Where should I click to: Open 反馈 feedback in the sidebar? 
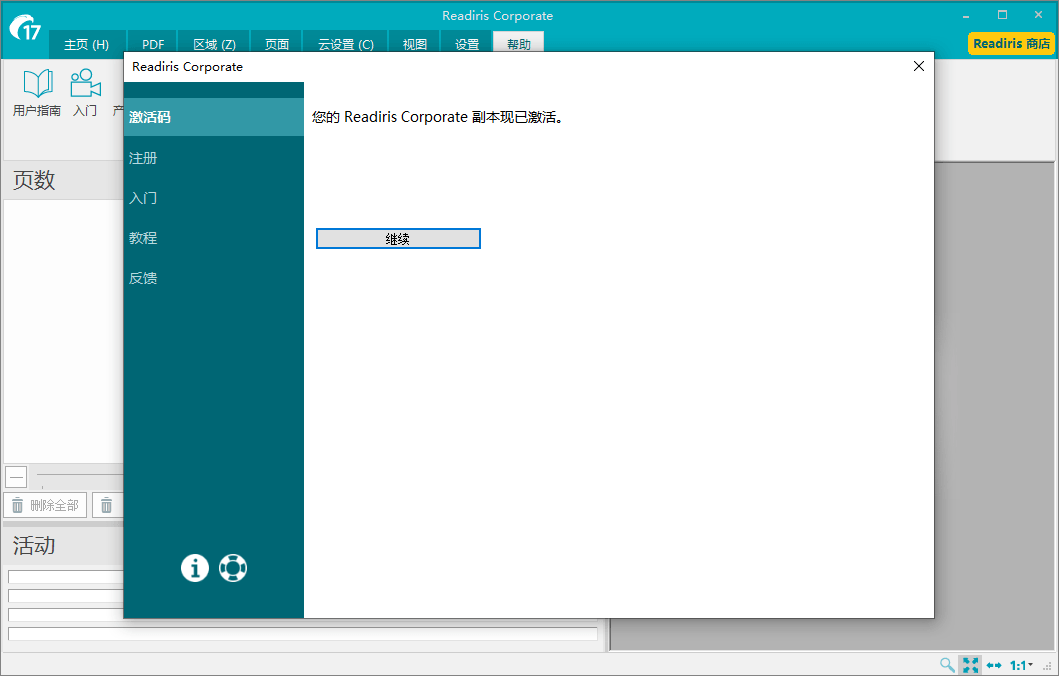[143, 278]
